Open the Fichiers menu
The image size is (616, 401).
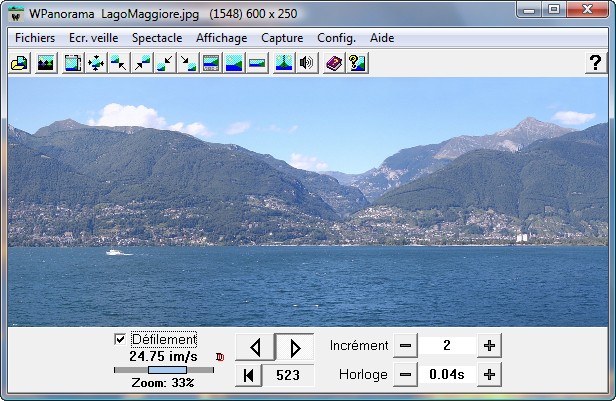pyautogui.click(x=35, y=38)
